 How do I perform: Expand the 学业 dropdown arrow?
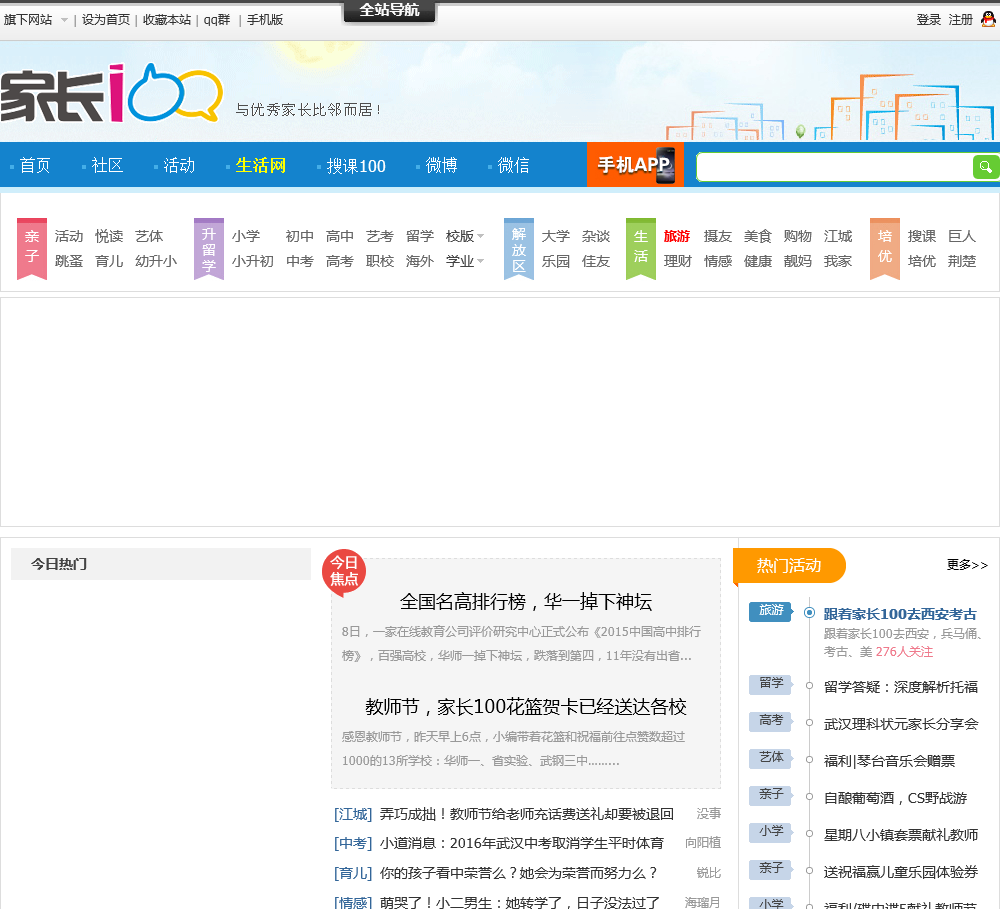[x=481, y=262]
